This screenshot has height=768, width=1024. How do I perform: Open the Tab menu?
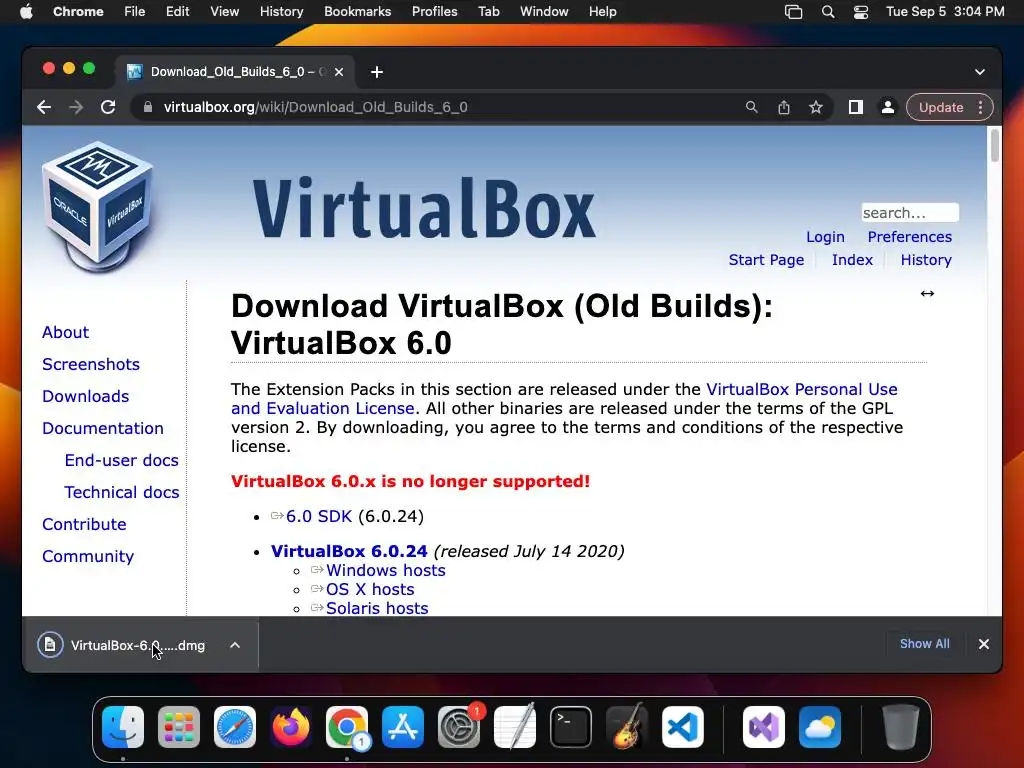pyautogui.click(x=488, y=12)
